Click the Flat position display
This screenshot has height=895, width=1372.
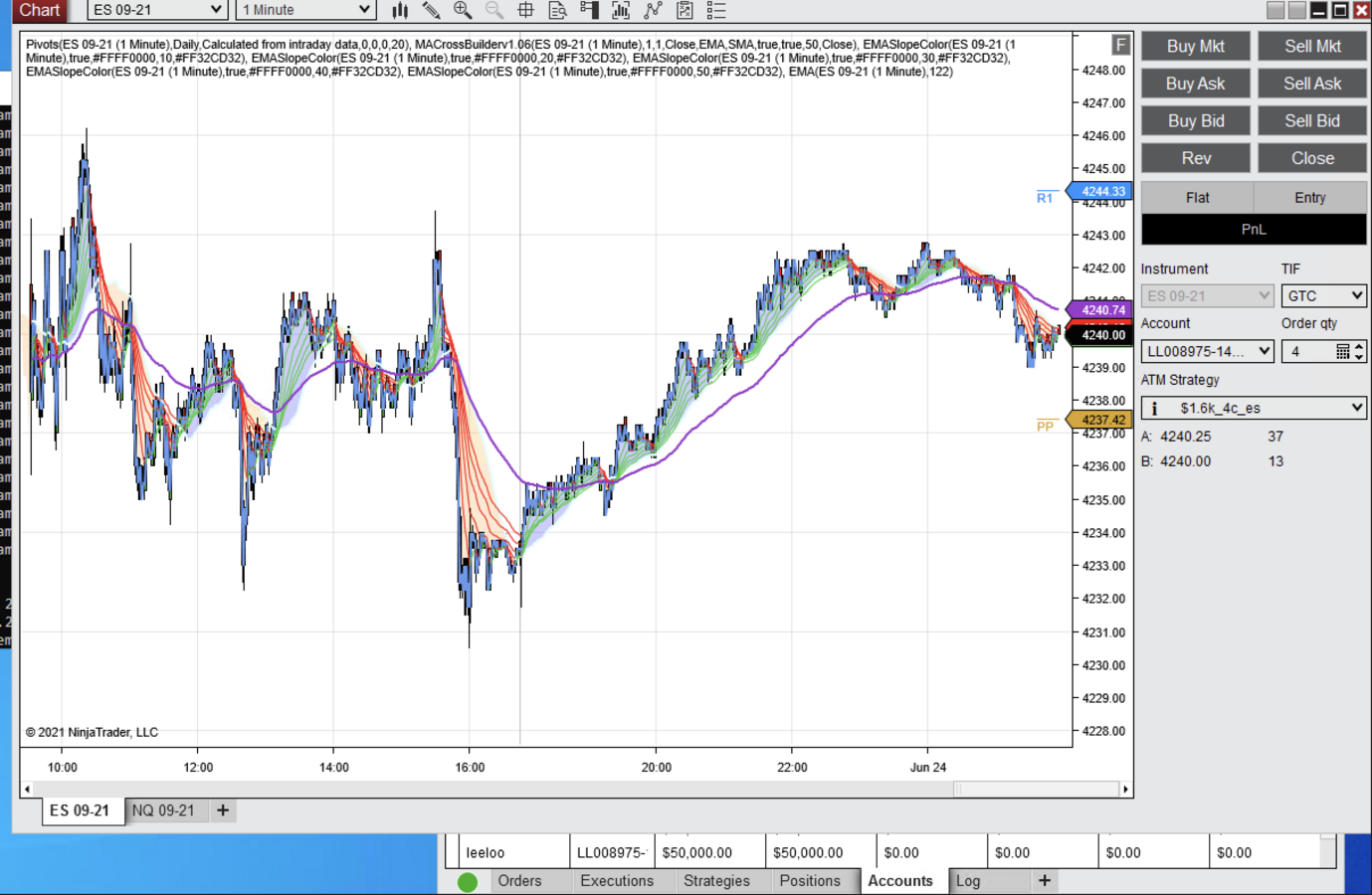pos(1198,198)
